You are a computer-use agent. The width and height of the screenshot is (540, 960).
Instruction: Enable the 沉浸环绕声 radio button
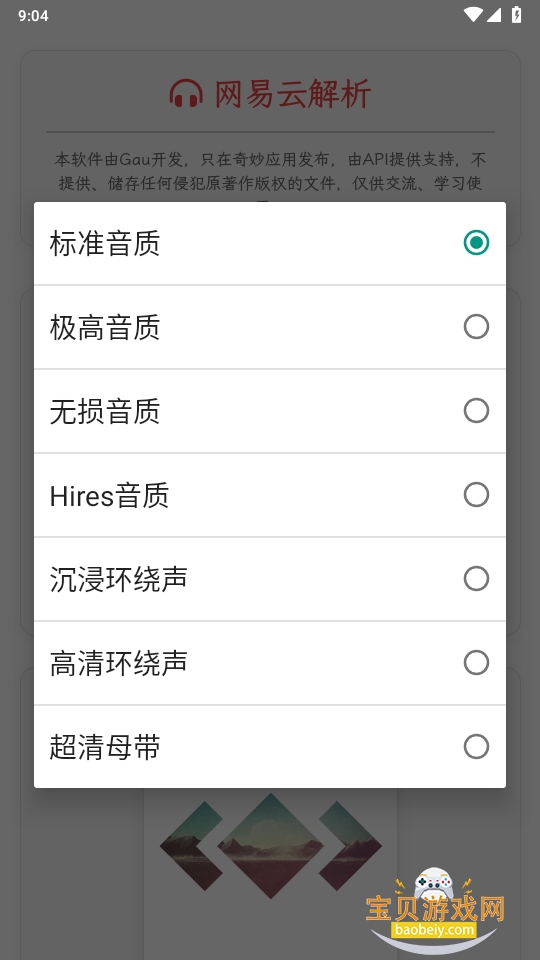[x=476, y=578]
